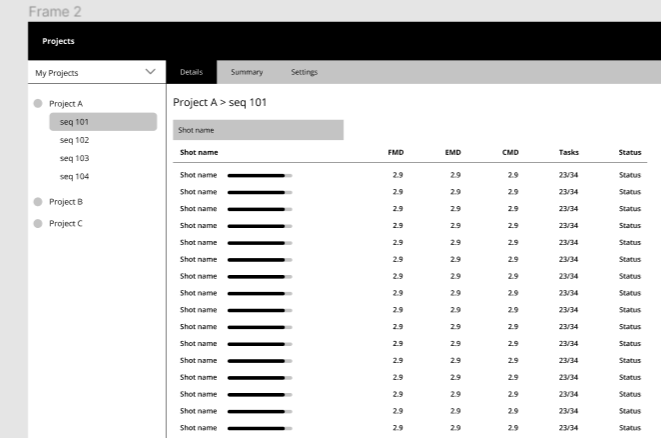This screenshot has width=661, height=438.
Task: Sort by the Tasks column header
Action: pos(568,152)
